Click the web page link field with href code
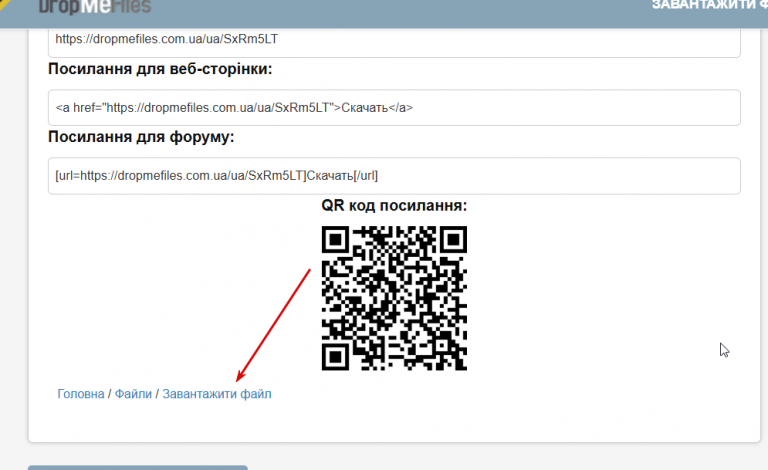Image resolution: width=768 pixels, height=470 pixels. click(394, 108)
